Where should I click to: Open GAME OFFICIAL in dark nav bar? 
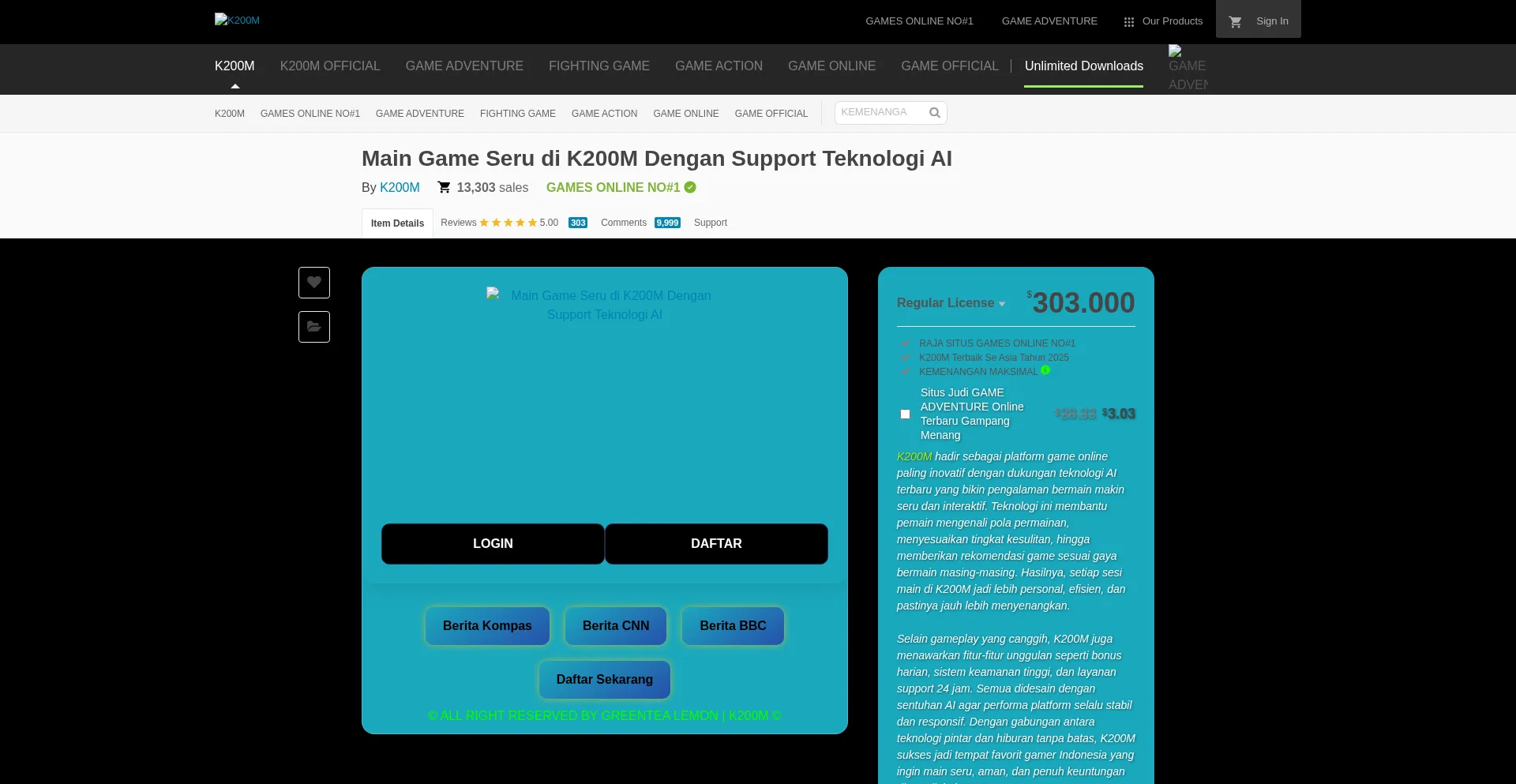(x=950, y=66)
